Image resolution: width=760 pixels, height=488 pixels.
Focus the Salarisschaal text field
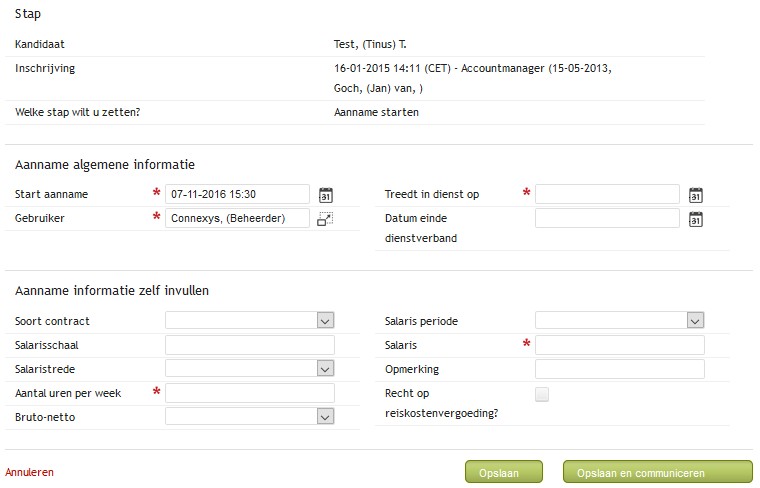click(x=250, y=345)
